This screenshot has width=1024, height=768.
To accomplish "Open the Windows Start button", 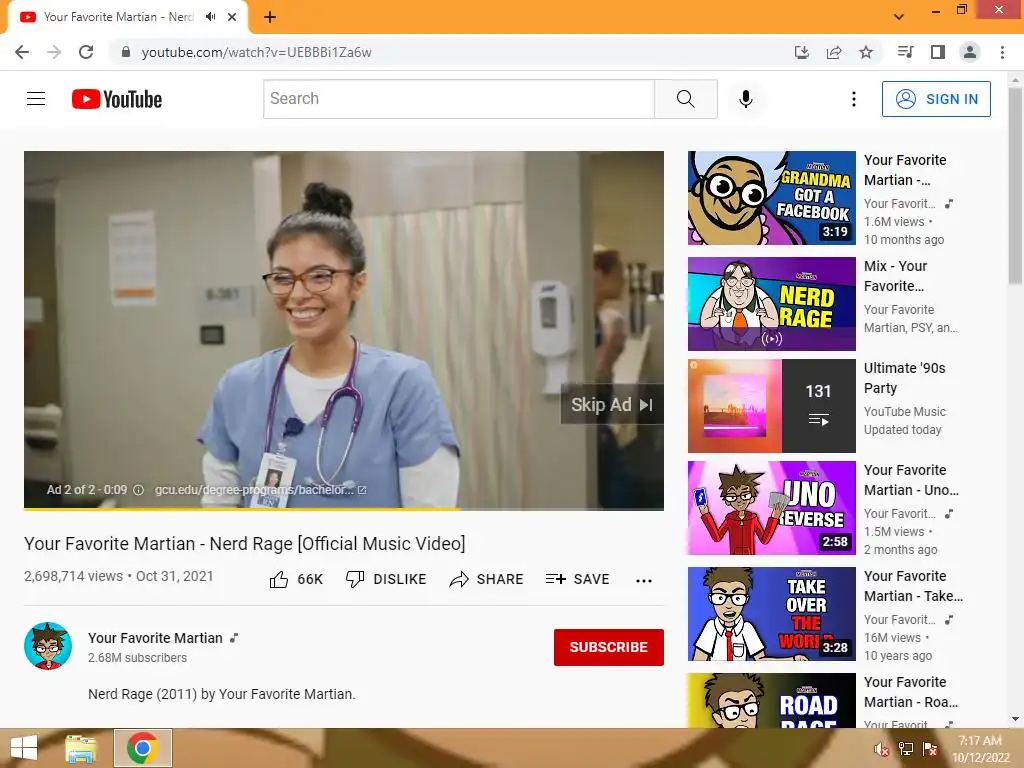I will tap(24, 748).
